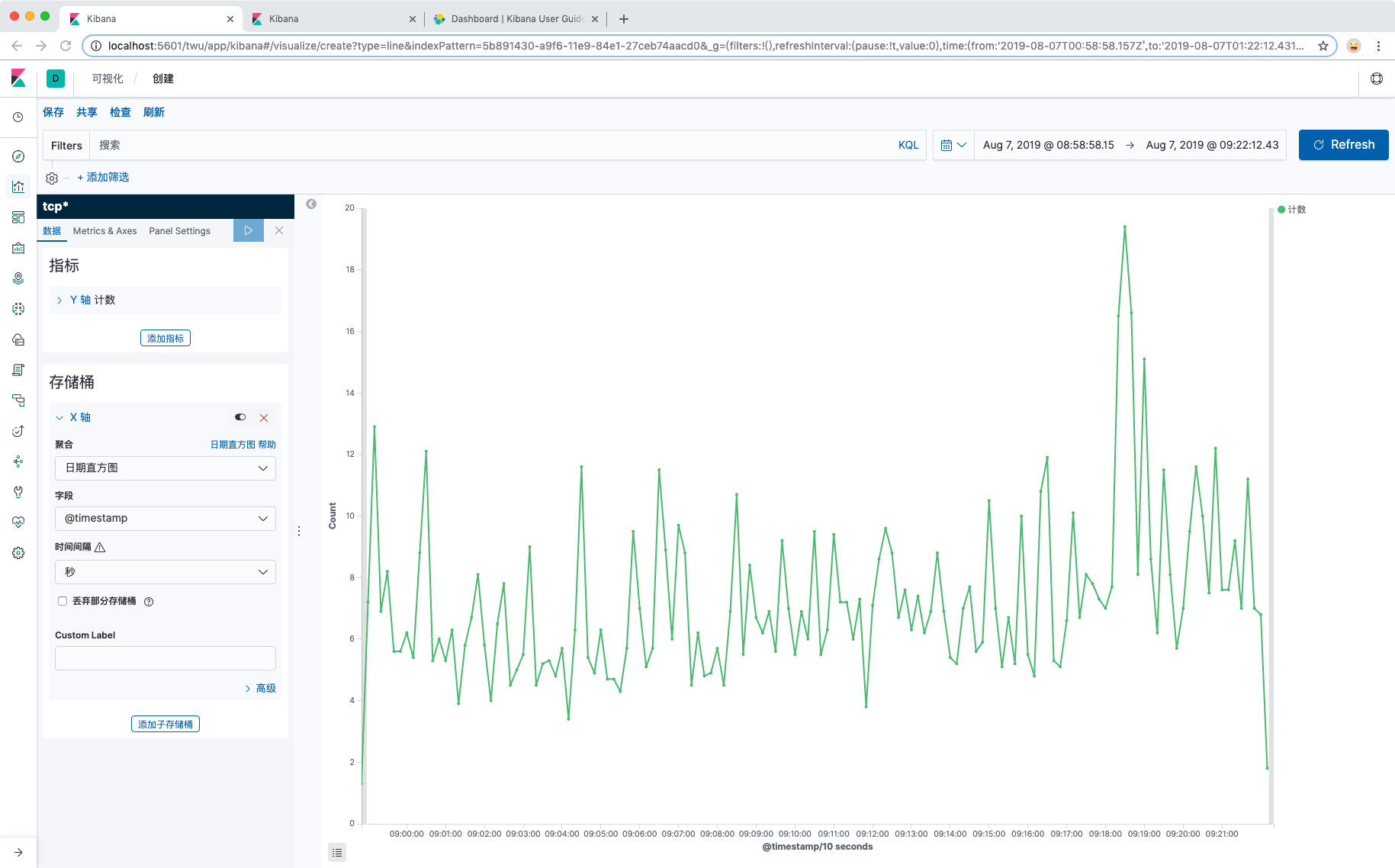Apply changes with the play button
Image resolution: width=1395 pixels, height=868 pixels.
[x=249, y=230]
